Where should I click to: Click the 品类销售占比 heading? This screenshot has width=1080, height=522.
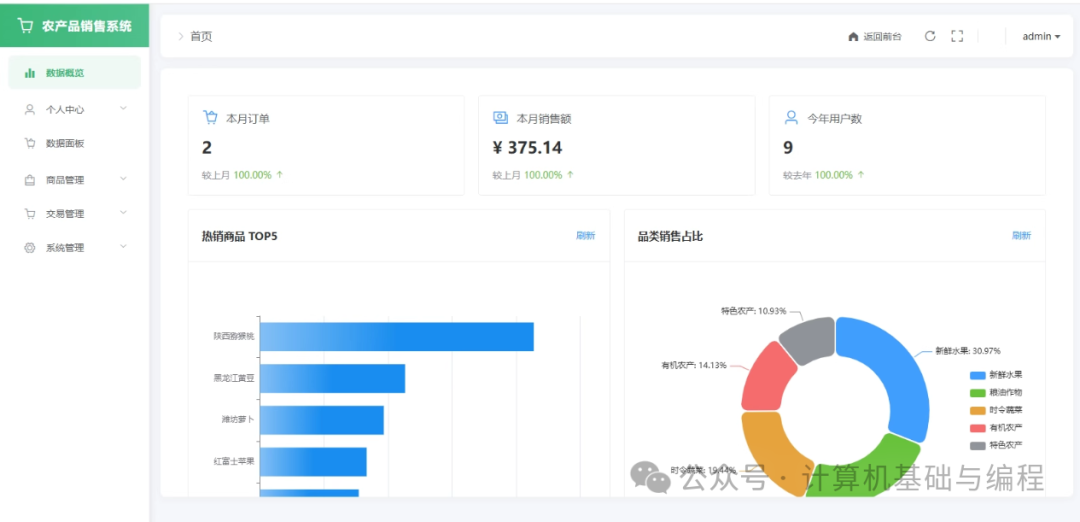(670, 236)
